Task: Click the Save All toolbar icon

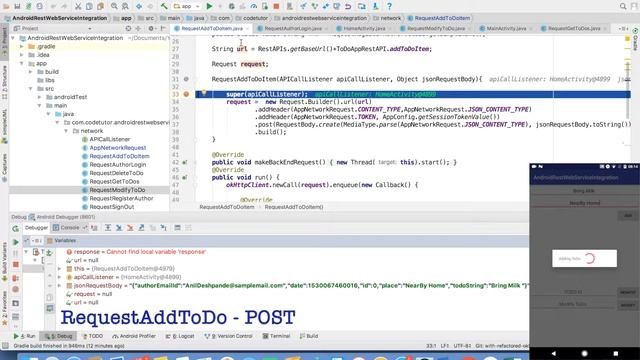Action: coord(17,6)
